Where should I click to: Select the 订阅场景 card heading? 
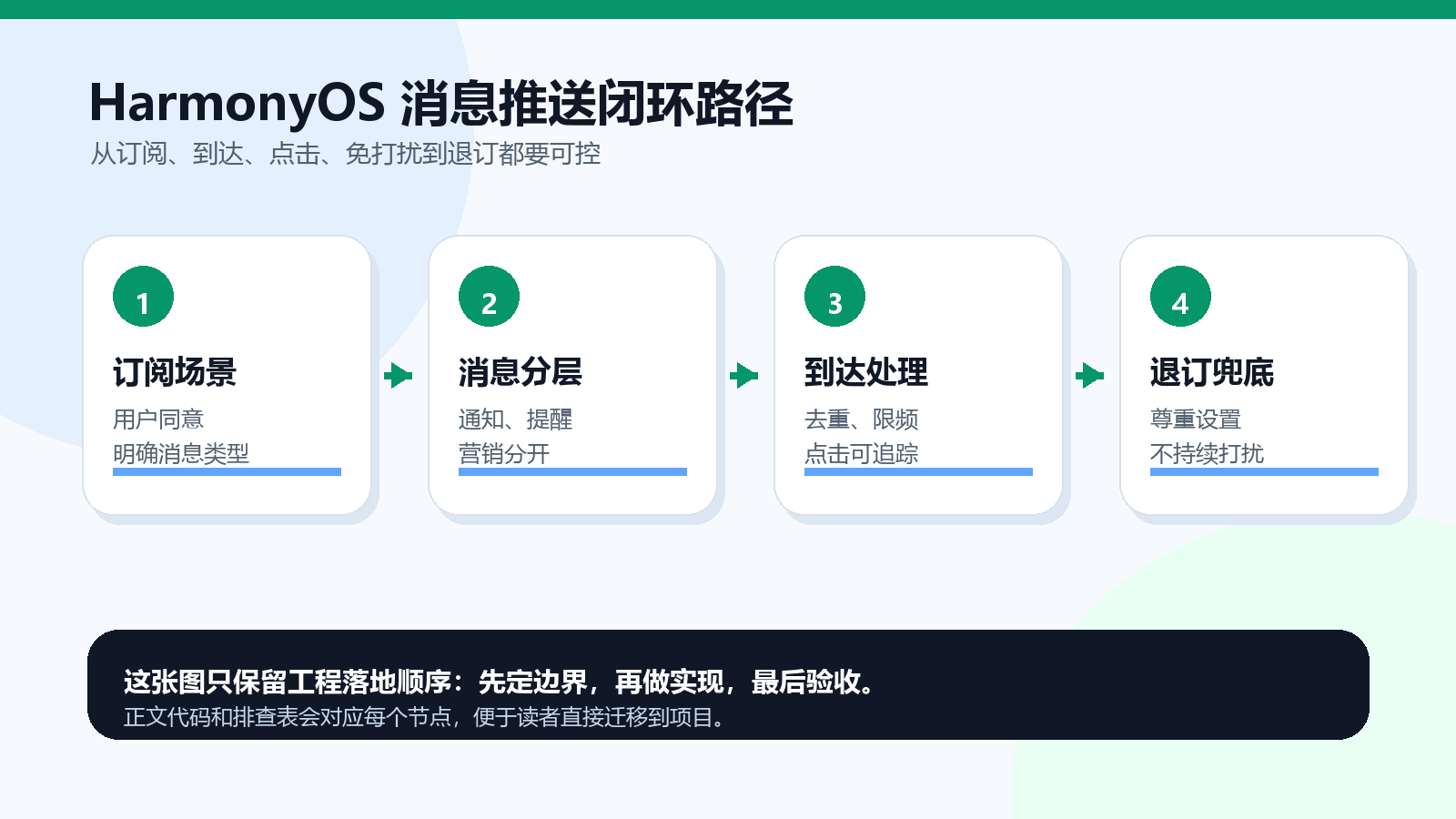[175, 372]
